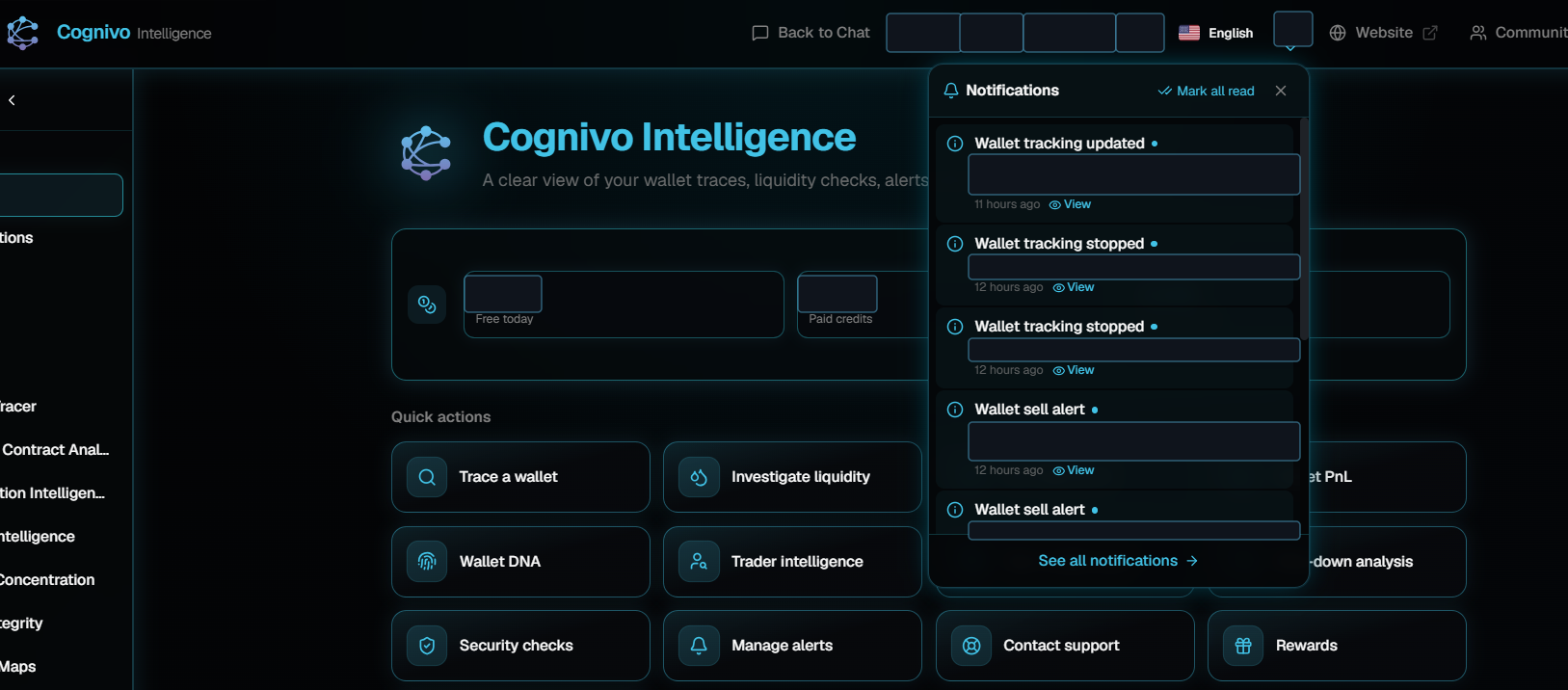Click the Quick actions heading

point(440,417)
